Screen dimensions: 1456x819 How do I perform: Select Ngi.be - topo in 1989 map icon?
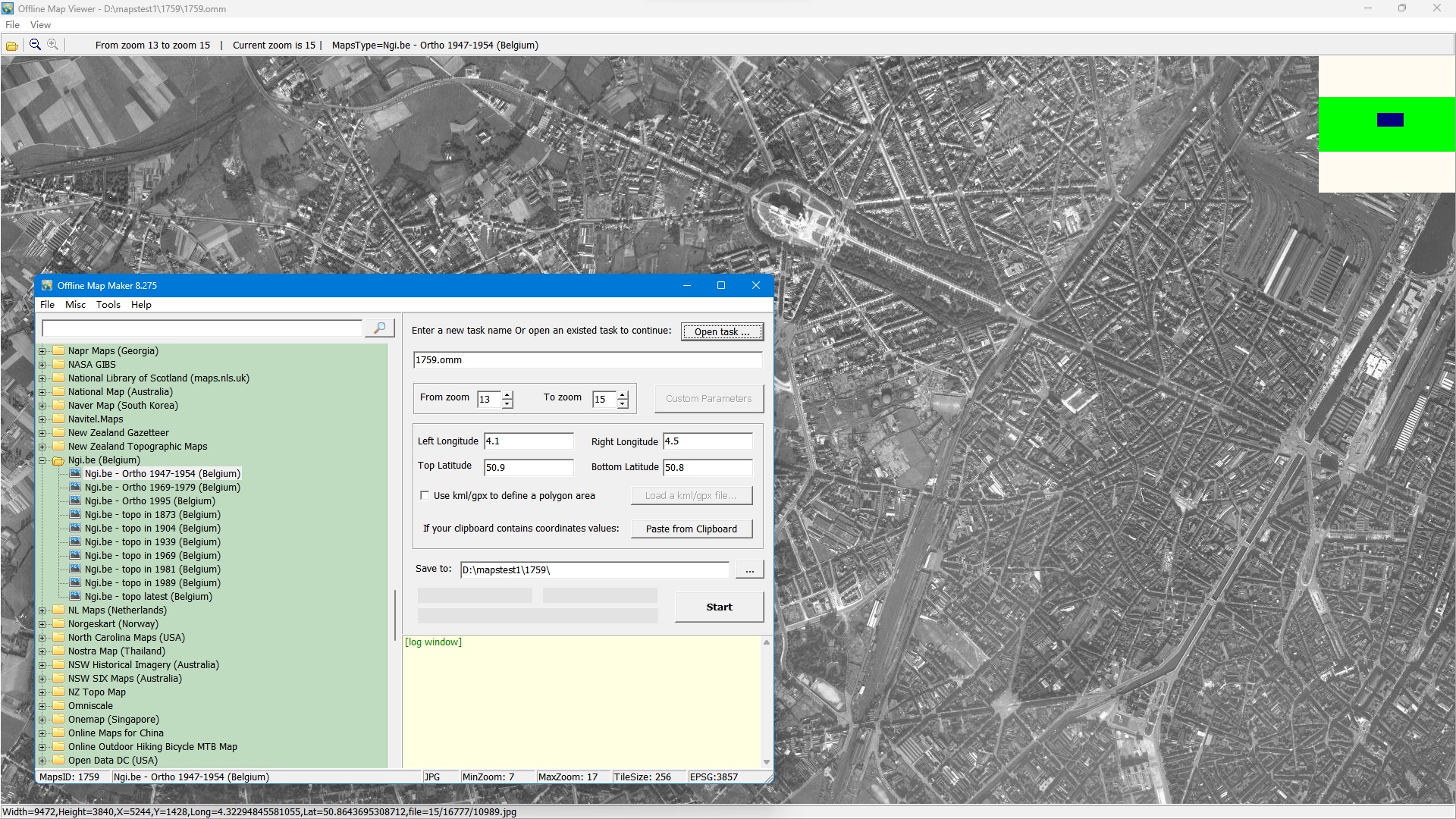[x=75, y=582]
